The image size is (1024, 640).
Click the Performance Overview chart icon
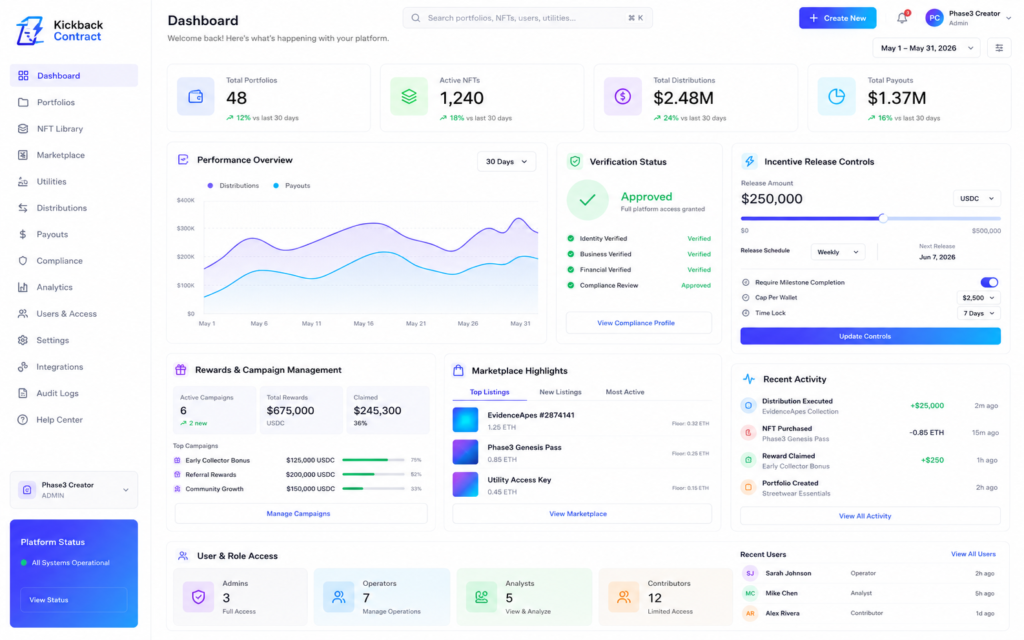pyautogui.click(x=183, y=160)
